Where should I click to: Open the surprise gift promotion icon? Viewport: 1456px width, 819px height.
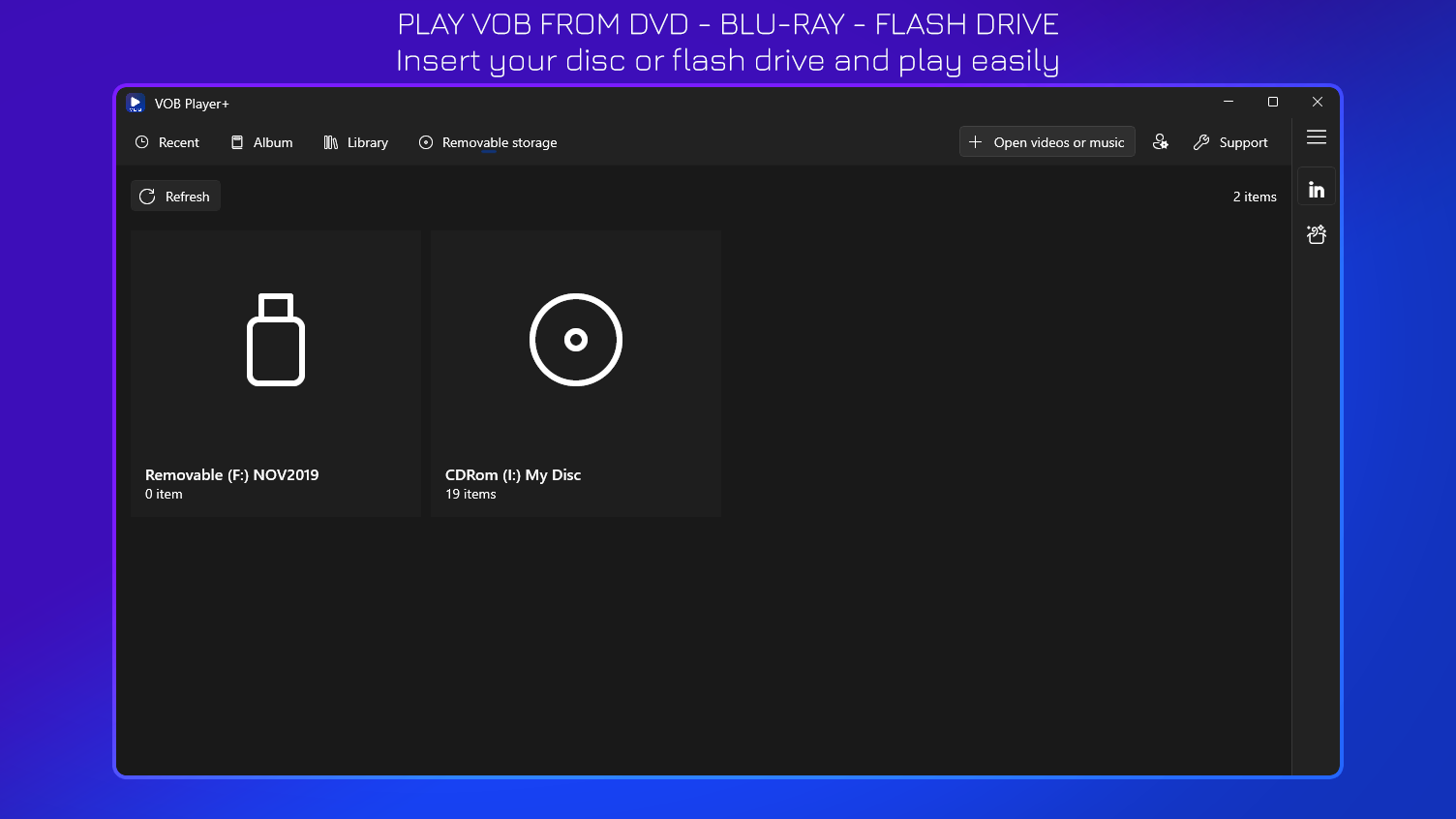coord(1317,233)
